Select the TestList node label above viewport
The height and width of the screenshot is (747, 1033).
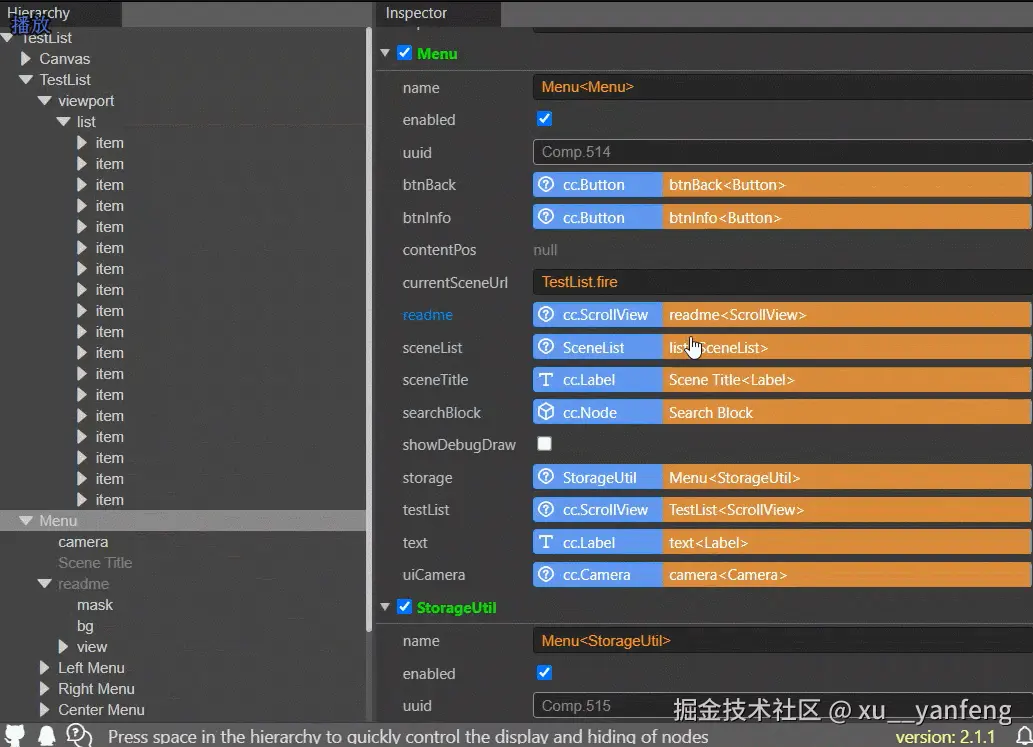point(65,80)
